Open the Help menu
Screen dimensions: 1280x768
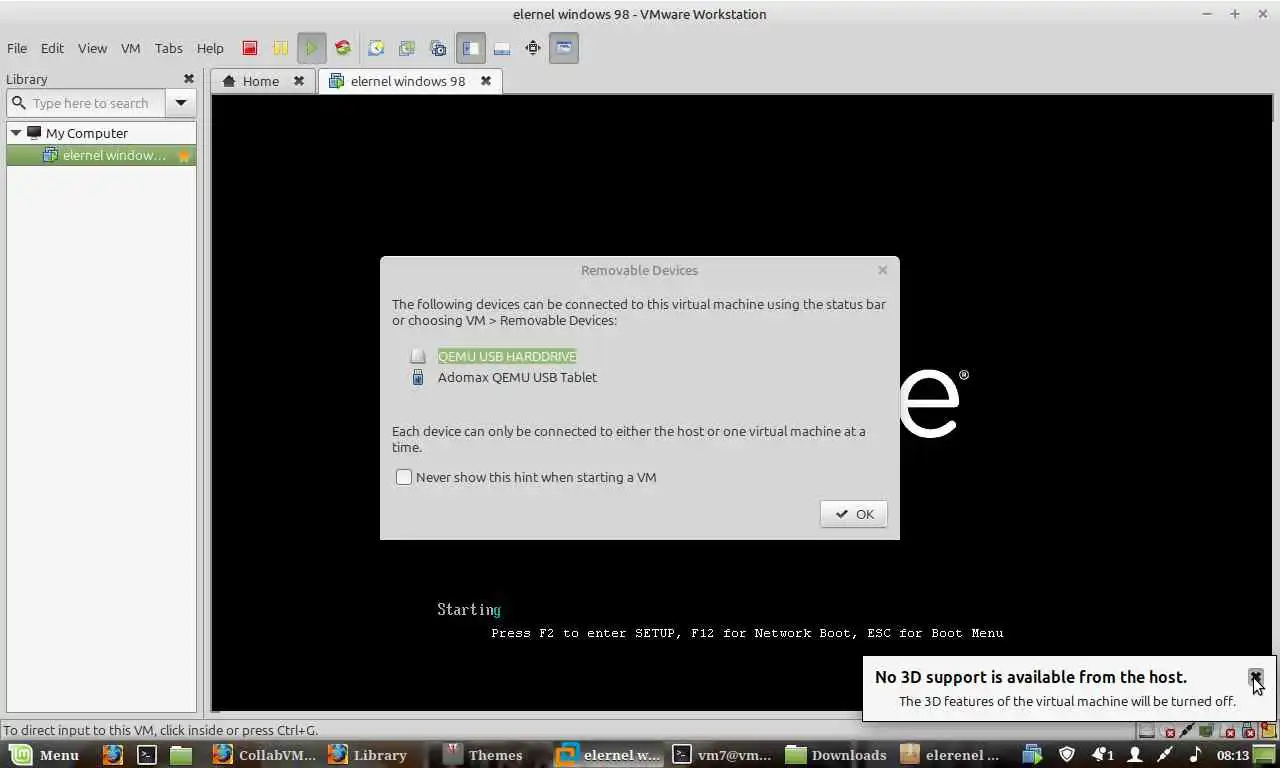click(x=210, y=48)
